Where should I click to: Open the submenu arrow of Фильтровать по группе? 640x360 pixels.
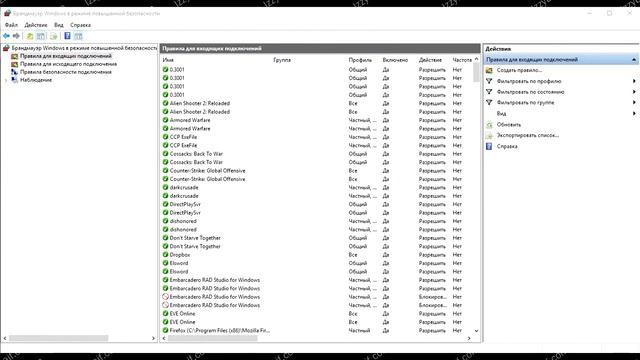(x=634, y=102)
